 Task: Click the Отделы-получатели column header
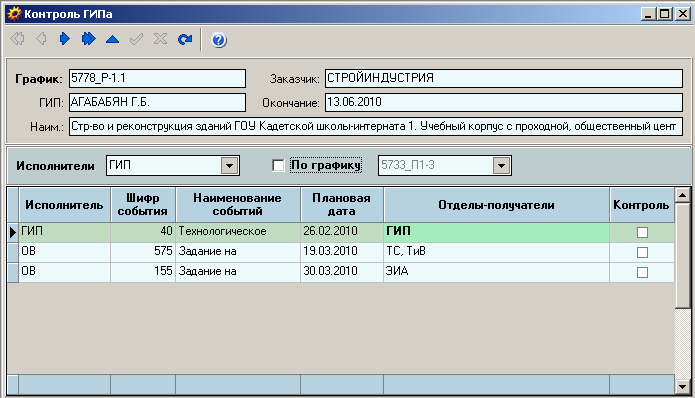click(x=496, y=205)
